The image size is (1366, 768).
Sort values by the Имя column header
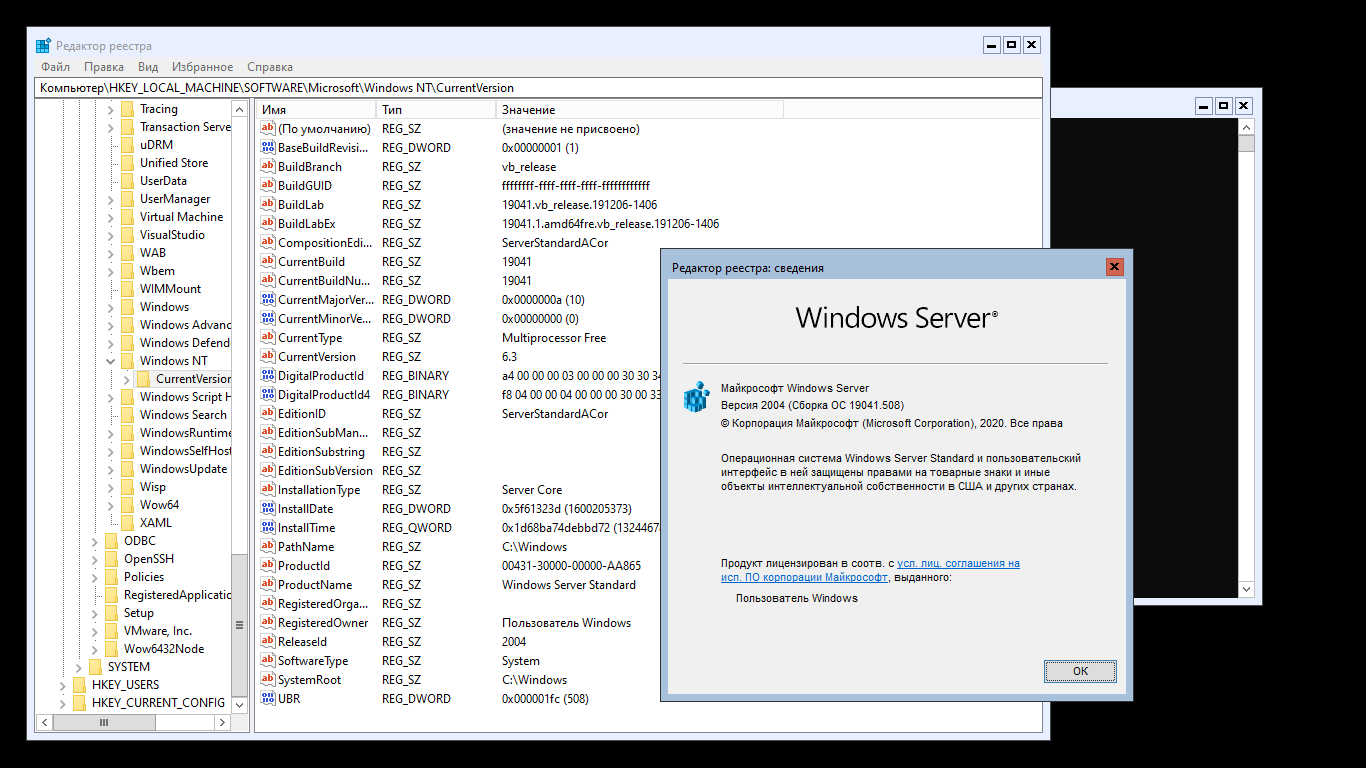(x=316, y=109)
